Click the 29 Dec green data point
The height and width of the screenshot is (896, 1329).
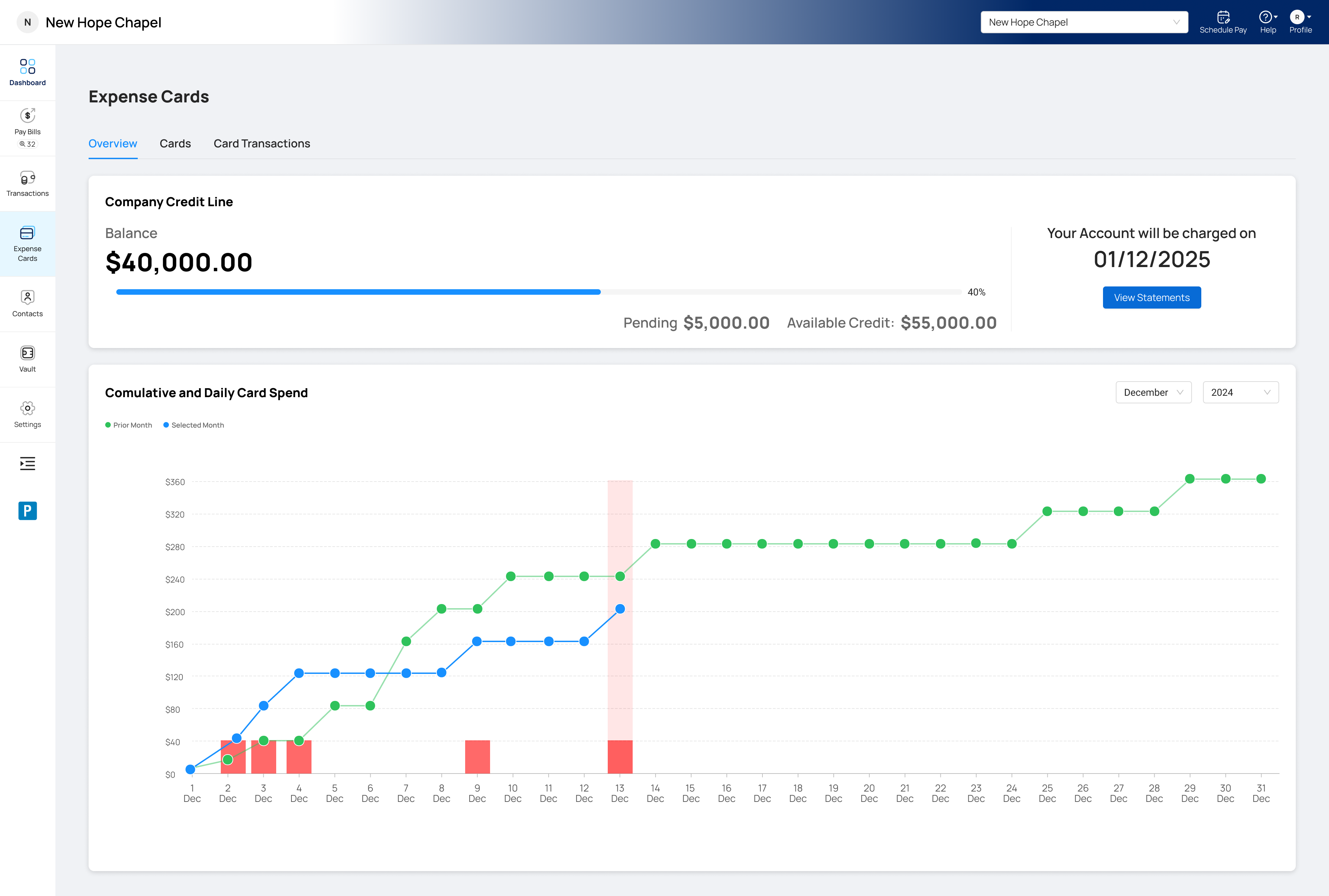coord(1190,479)
